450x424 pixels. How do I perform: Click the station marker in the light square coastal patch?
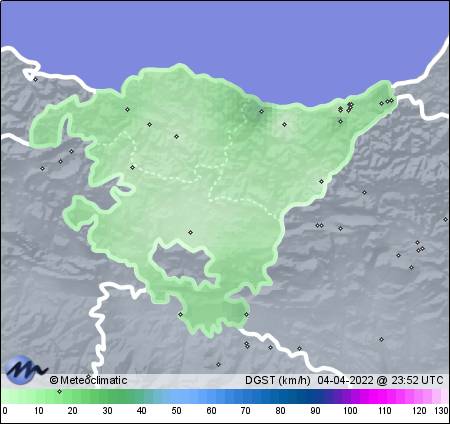point(284,124)
